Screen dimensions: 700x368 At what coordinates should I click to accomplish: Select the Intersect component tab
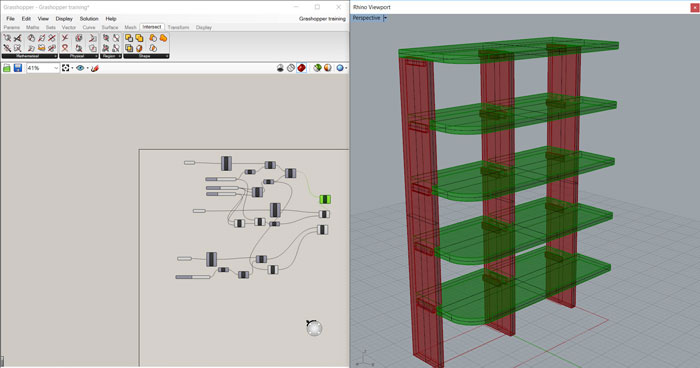point(152,27)
